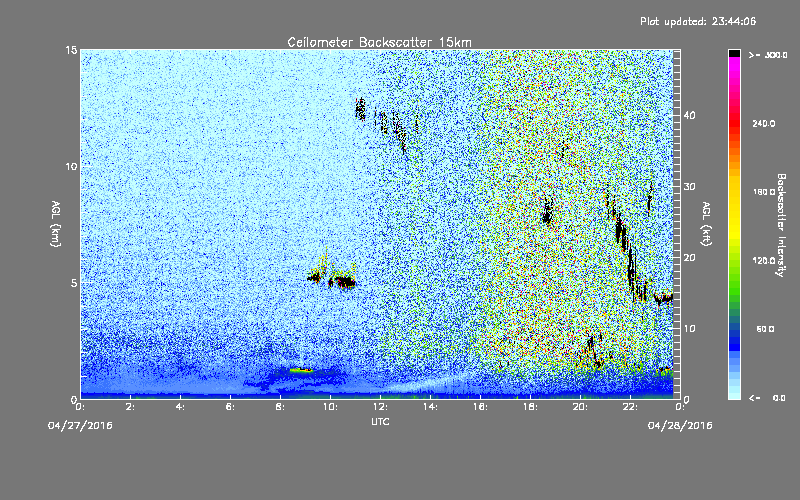Click the '14:' hour tick label
Screen dimensions: 800x500
(x=430, y=407)
